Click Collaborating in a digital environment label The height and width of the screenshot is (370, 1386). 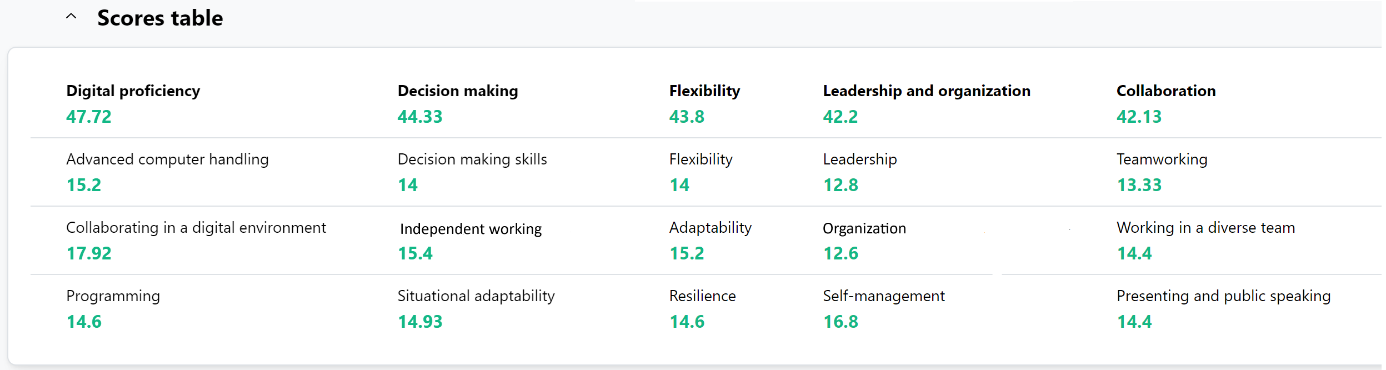(196, 228)
